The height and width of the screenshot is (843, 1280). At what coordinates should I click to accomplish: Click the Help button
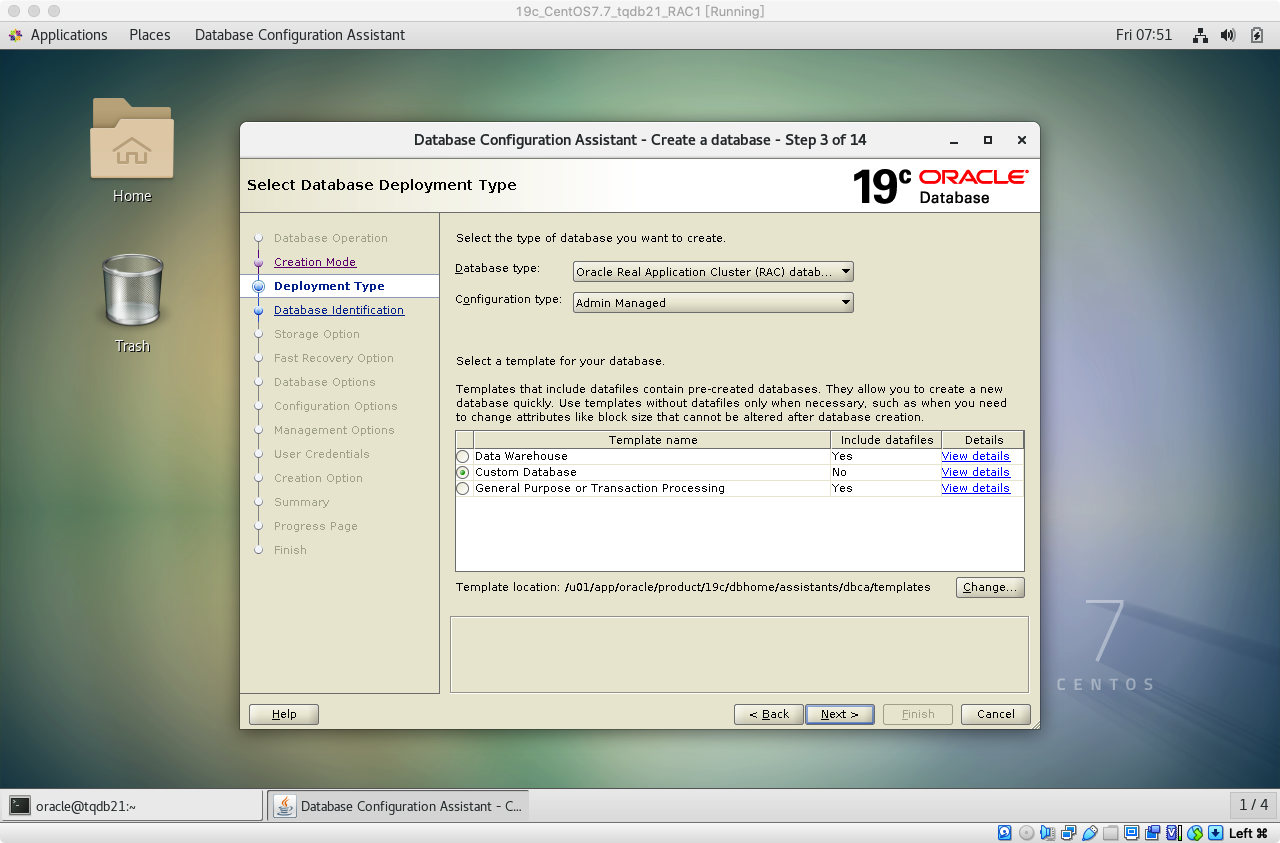point(284,714)
